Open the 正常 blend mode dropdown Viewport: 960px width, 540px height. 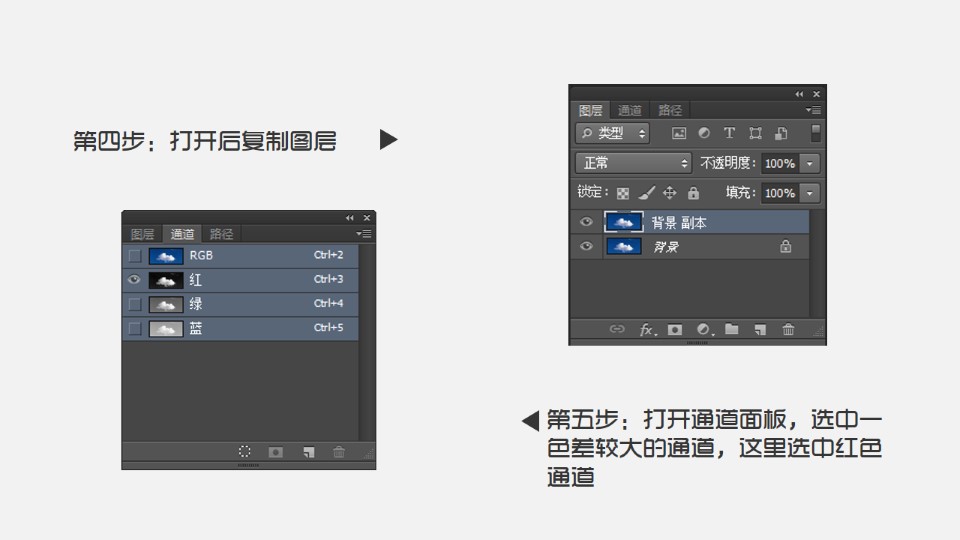click(x=633, y=163)
